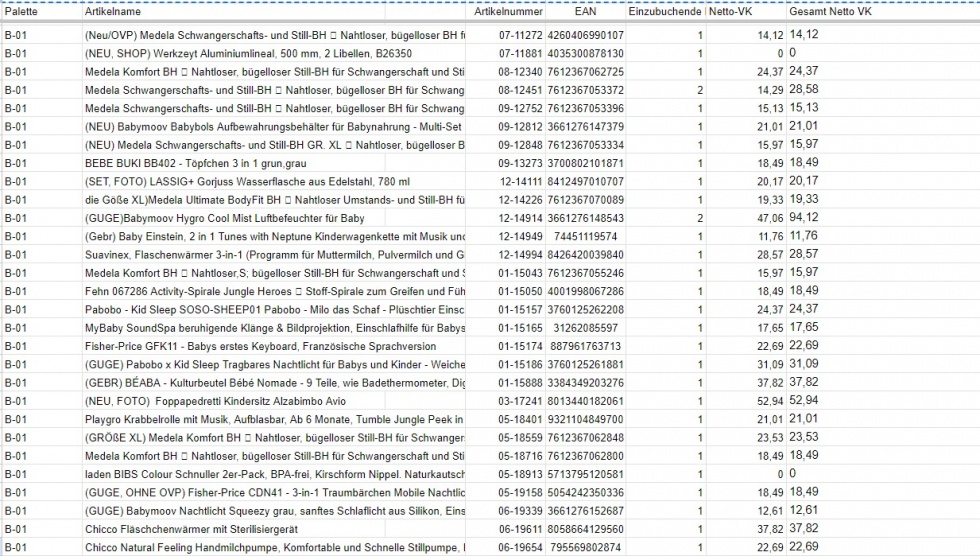The width and height of the screenshot is (980, 556).
Task: Click the Einzubuchende column header
Action: 665,11
